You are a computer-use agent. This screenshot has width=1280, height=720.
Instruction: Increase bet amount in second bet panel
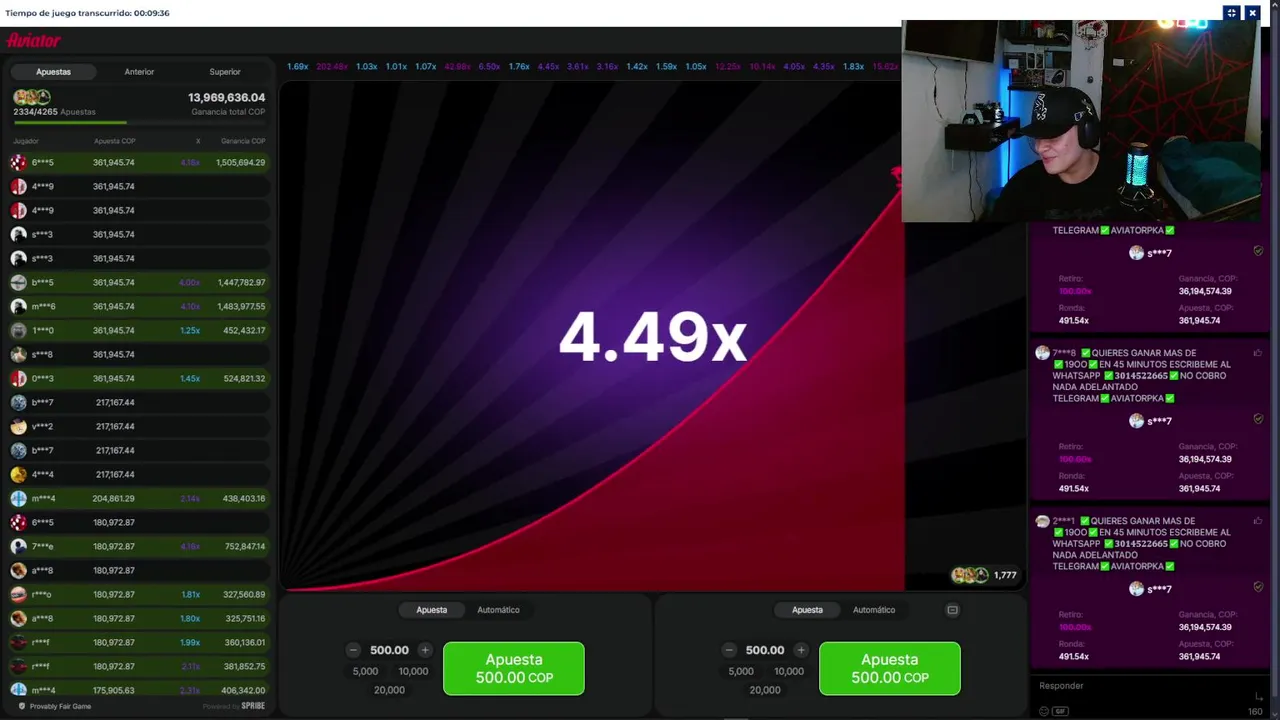(801, 650)
